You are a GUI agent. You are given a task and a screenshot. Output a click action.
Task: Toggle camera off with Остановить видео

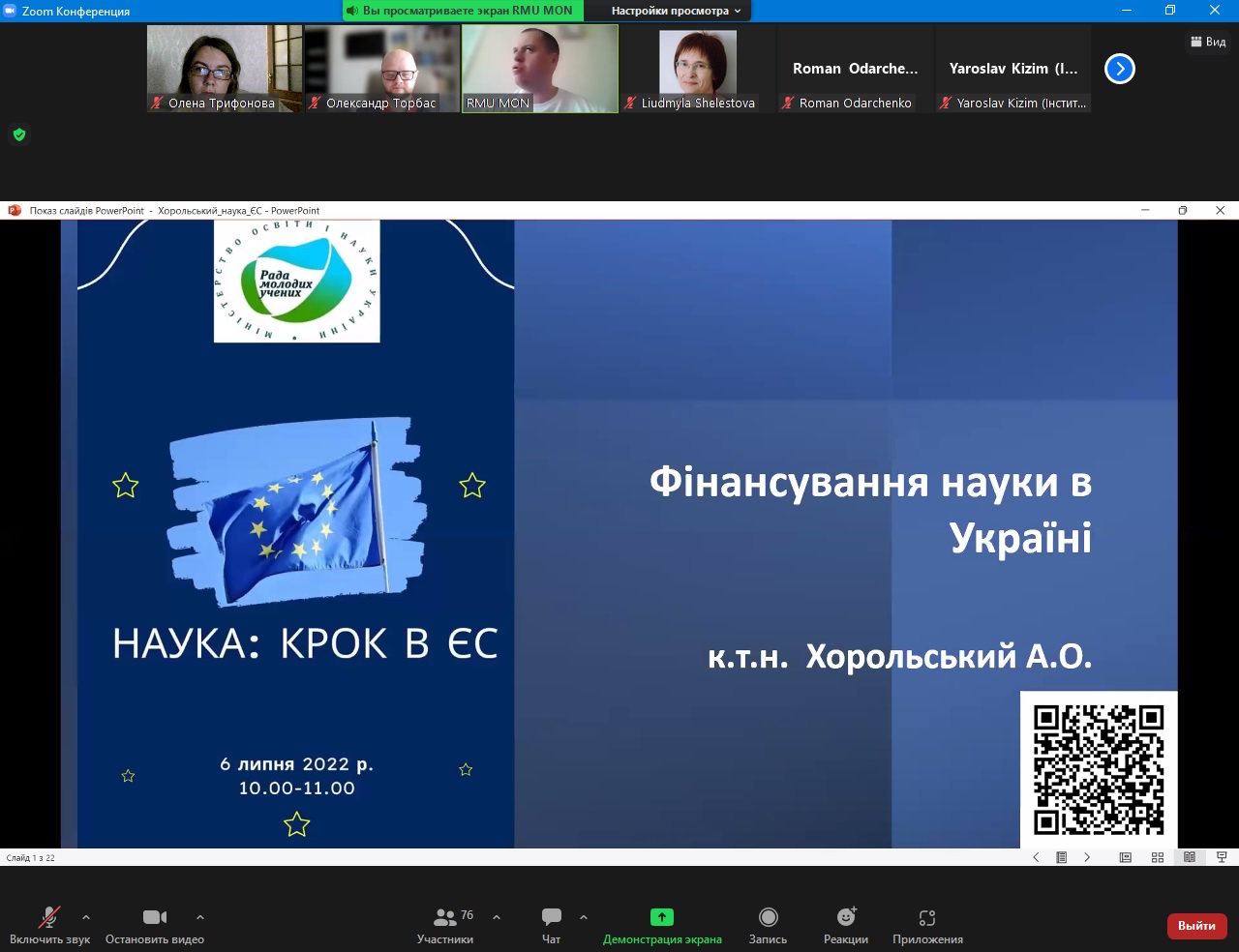(x=155, y=925)
